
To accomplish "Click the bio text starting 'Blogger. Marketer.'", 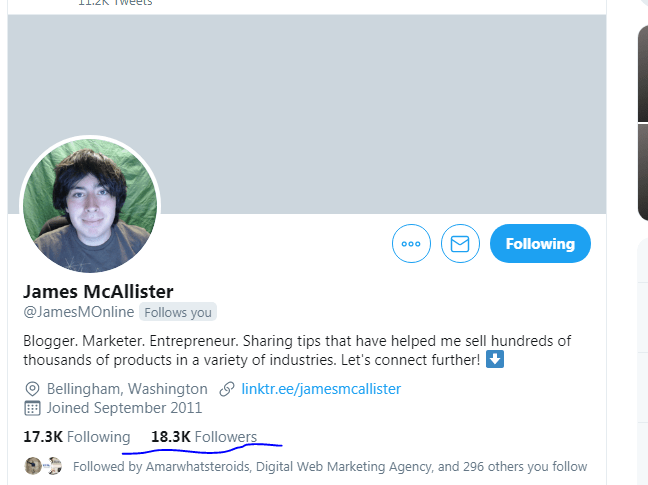I will pos(297,350).
